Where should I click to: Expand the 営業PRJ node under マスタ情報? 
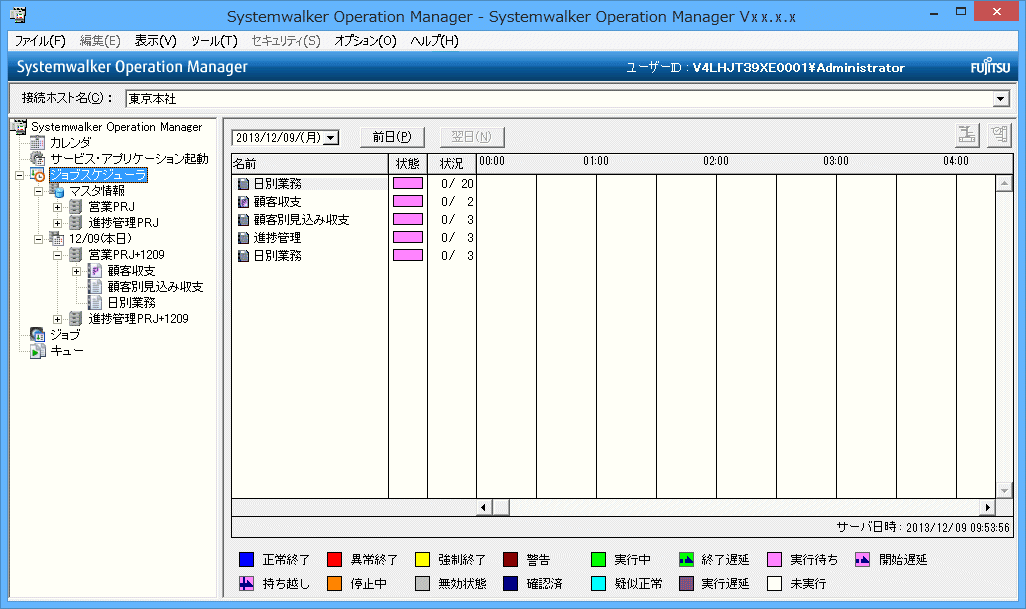click(58, 207)
